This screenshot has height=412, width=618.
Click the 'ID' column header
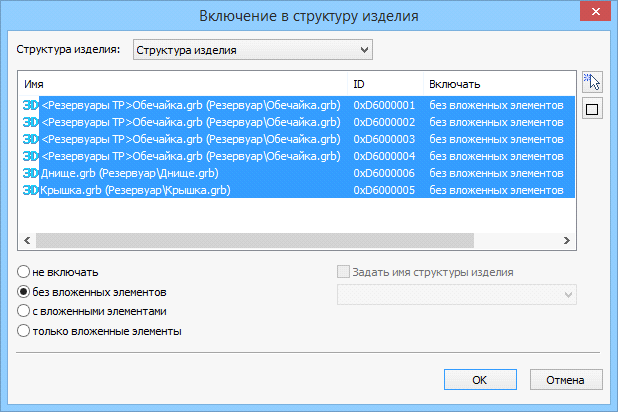(x=385, y=83)
